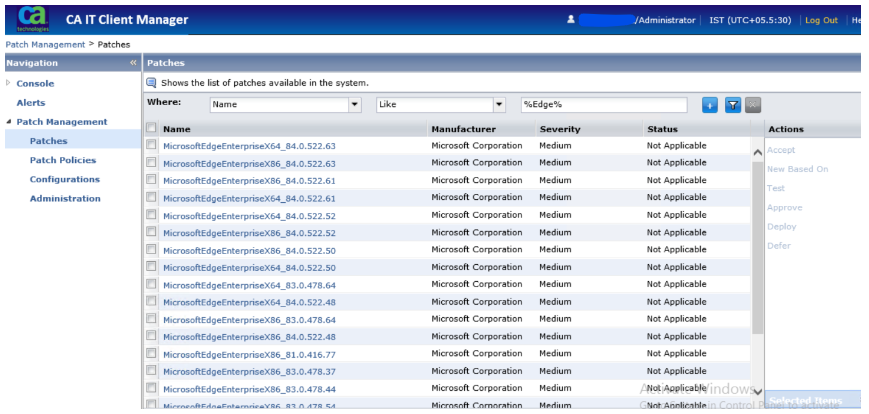Screen dimensions: 869x414
Task: Collapse the Navigation panel with the double-arrow icon
Action: pos(133,63)
